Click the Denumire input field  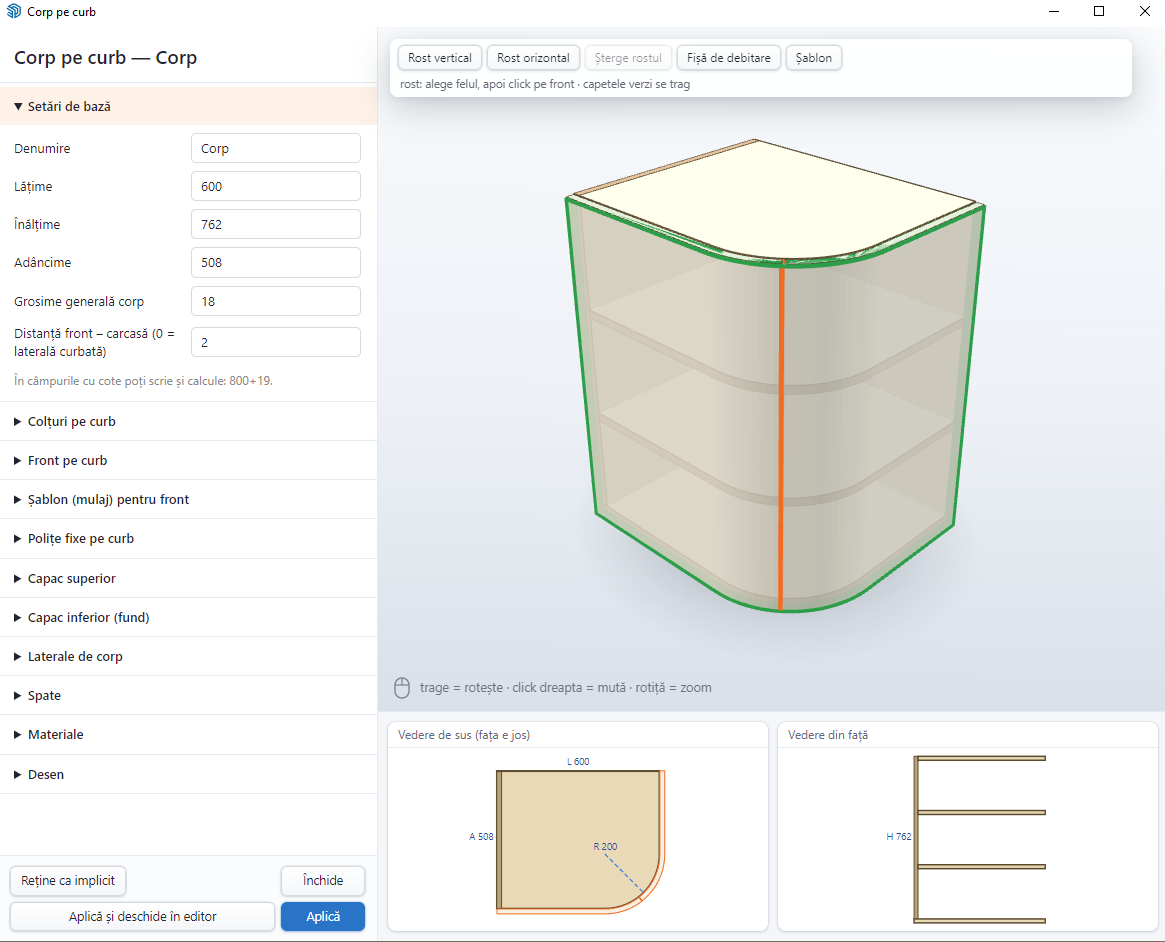point(276,148)
